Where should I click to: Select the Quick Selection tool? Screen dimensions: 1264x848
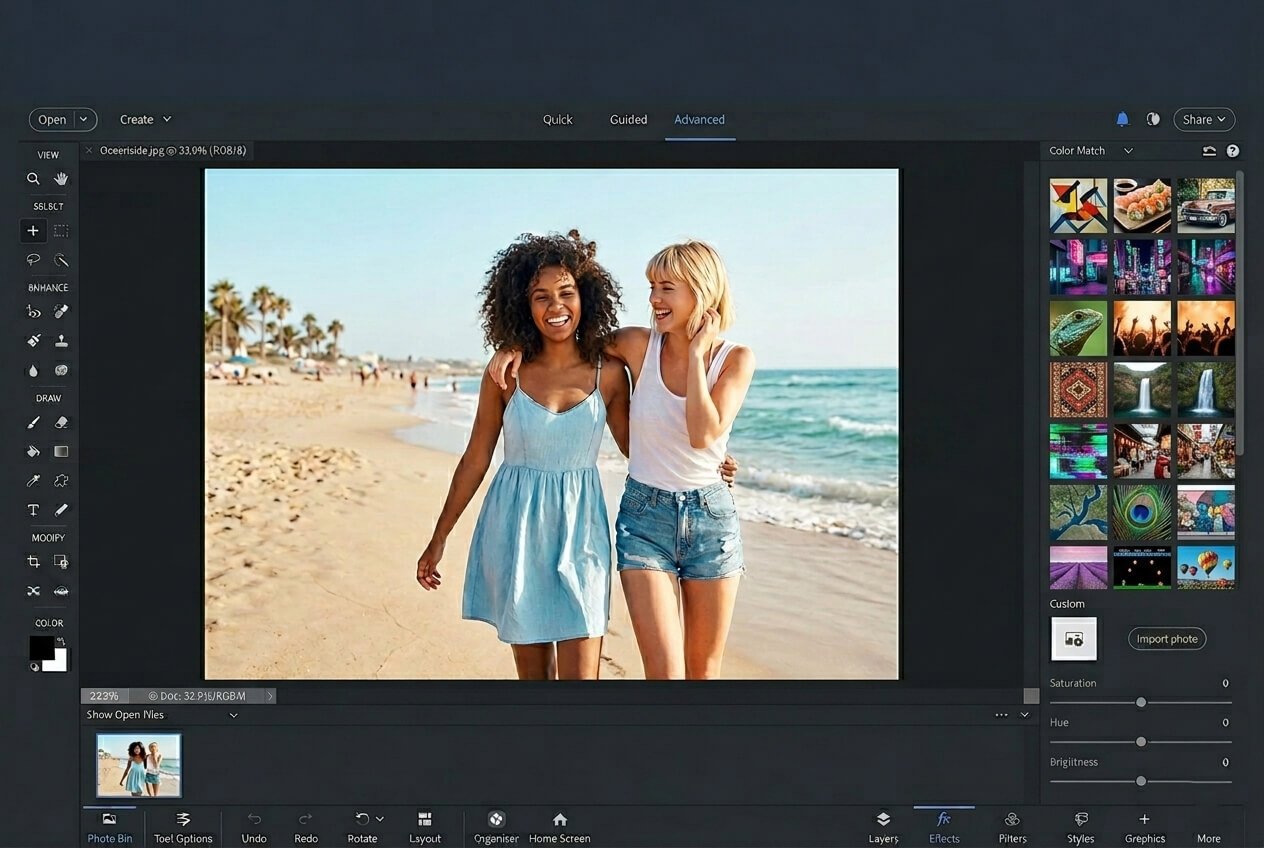(33, 230)
